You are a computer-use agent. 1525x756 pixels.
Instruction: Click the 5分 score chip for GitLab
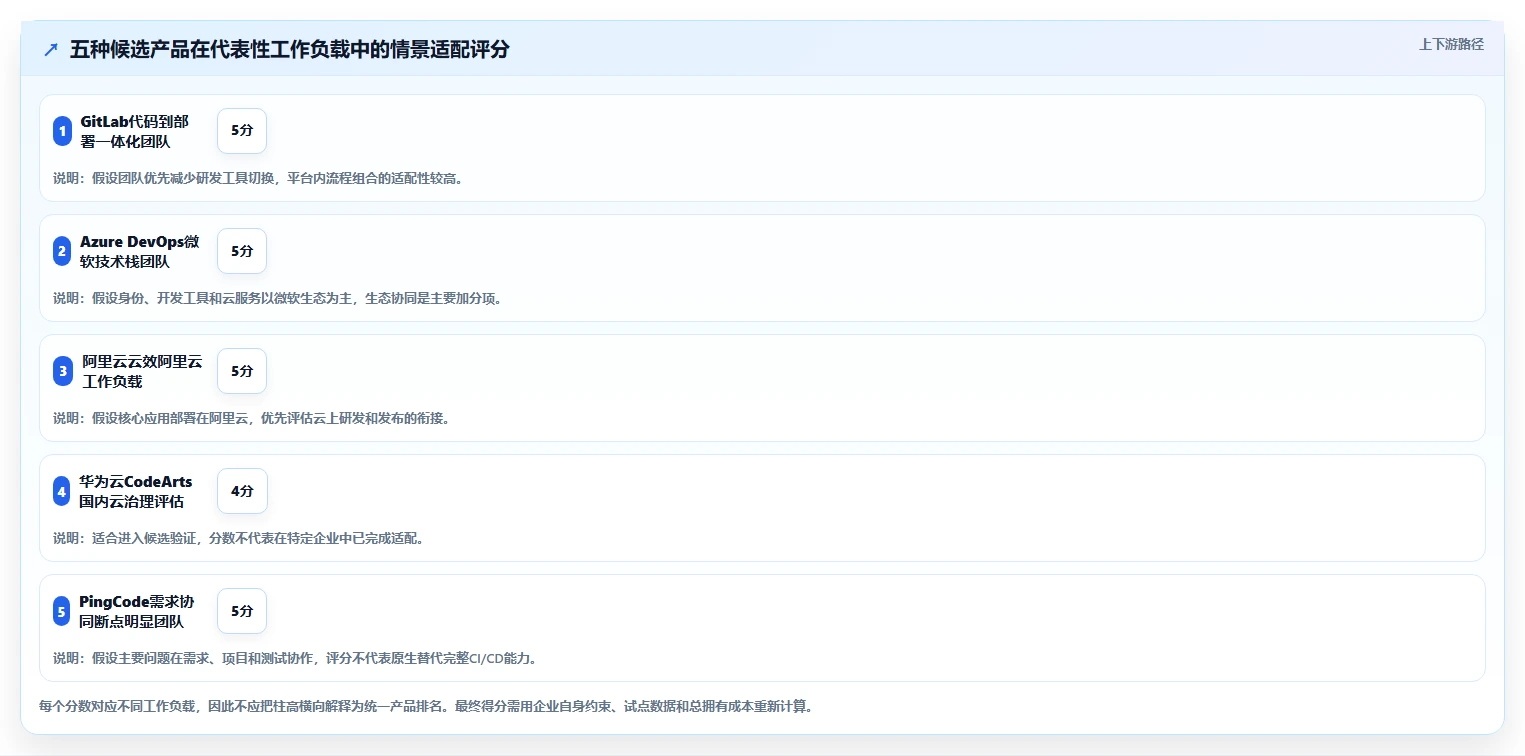point(242,131)
